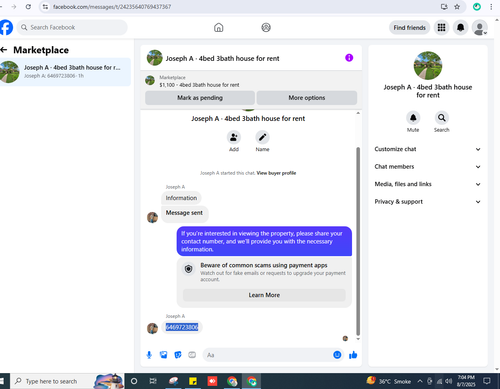Click the Facebook logo

point(6,27)
